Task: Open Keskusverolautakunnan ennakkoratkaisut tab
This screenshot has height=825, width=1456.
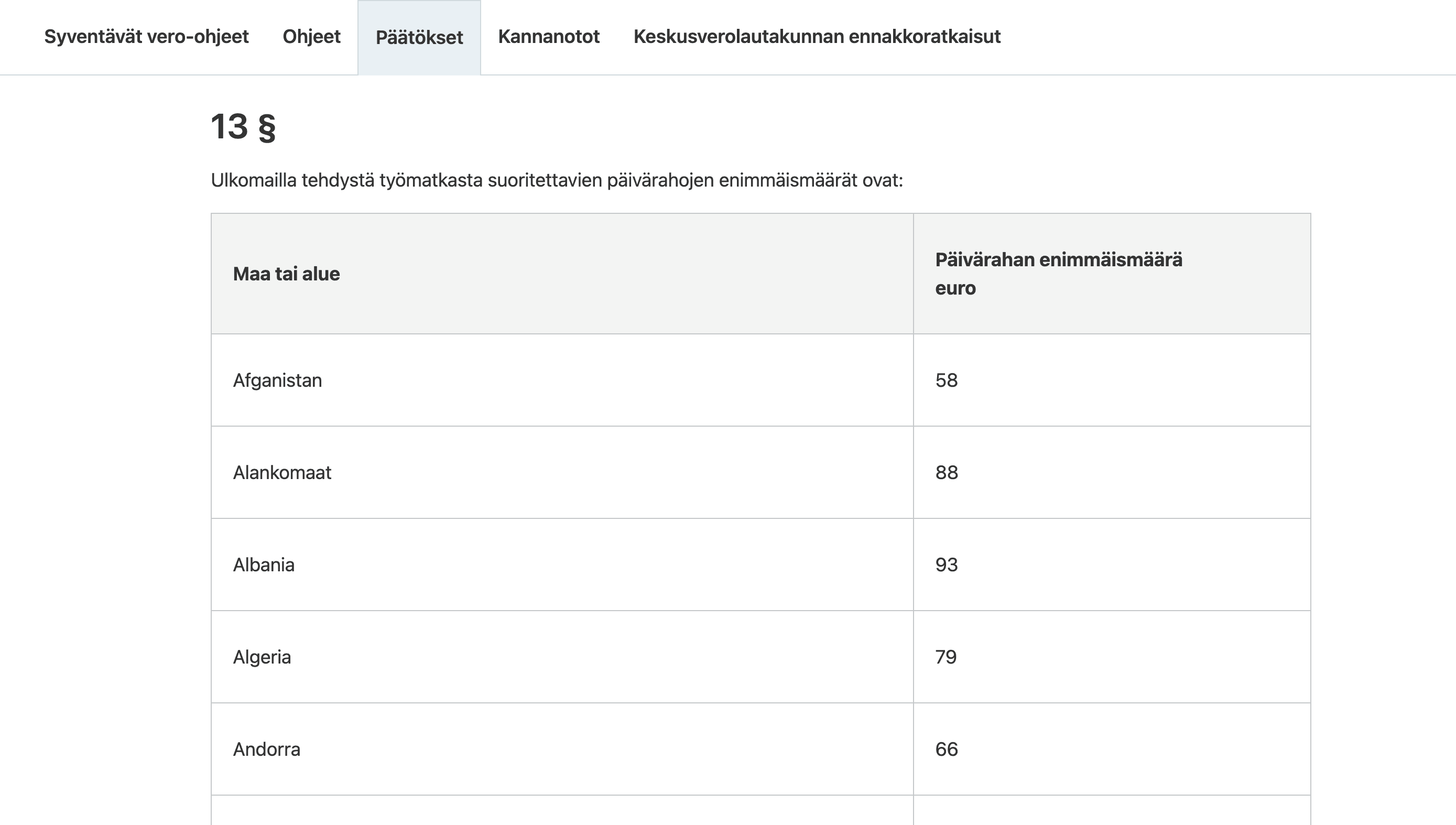Action: (817, 37)
